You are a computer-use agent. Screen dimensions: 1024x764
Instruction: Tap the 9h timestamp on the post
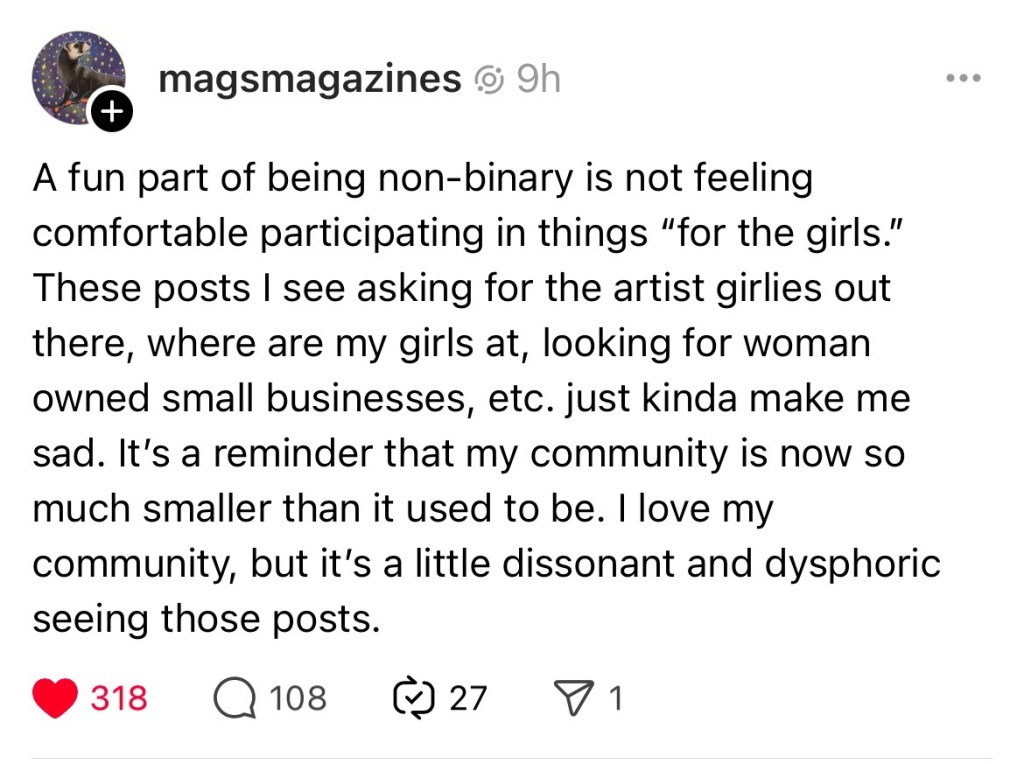[x=537, y=78]
